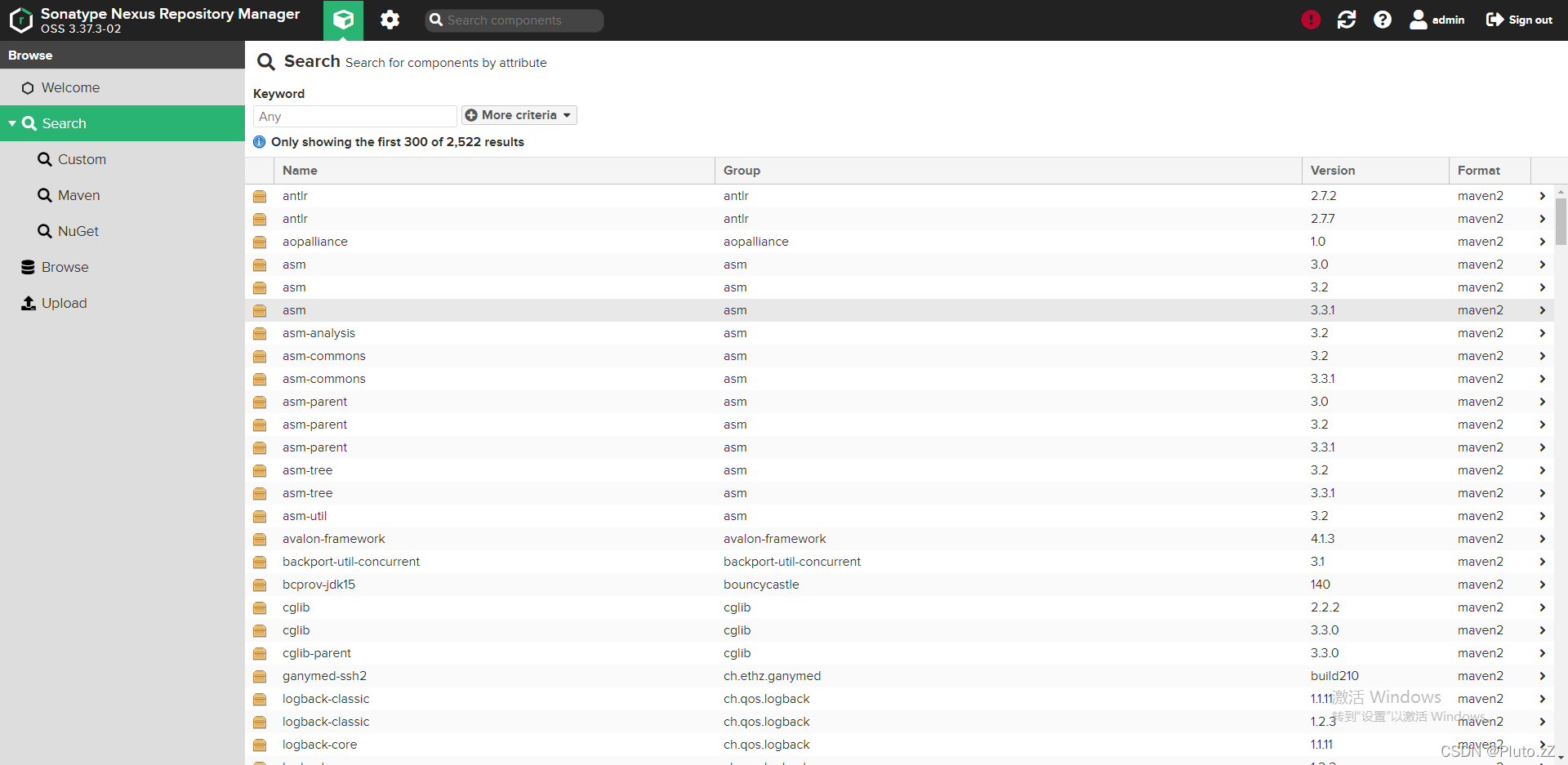Sort by the Version column header
Image resolution: width=1568 pixels, height=765 pixels.
pos(1375,171)
